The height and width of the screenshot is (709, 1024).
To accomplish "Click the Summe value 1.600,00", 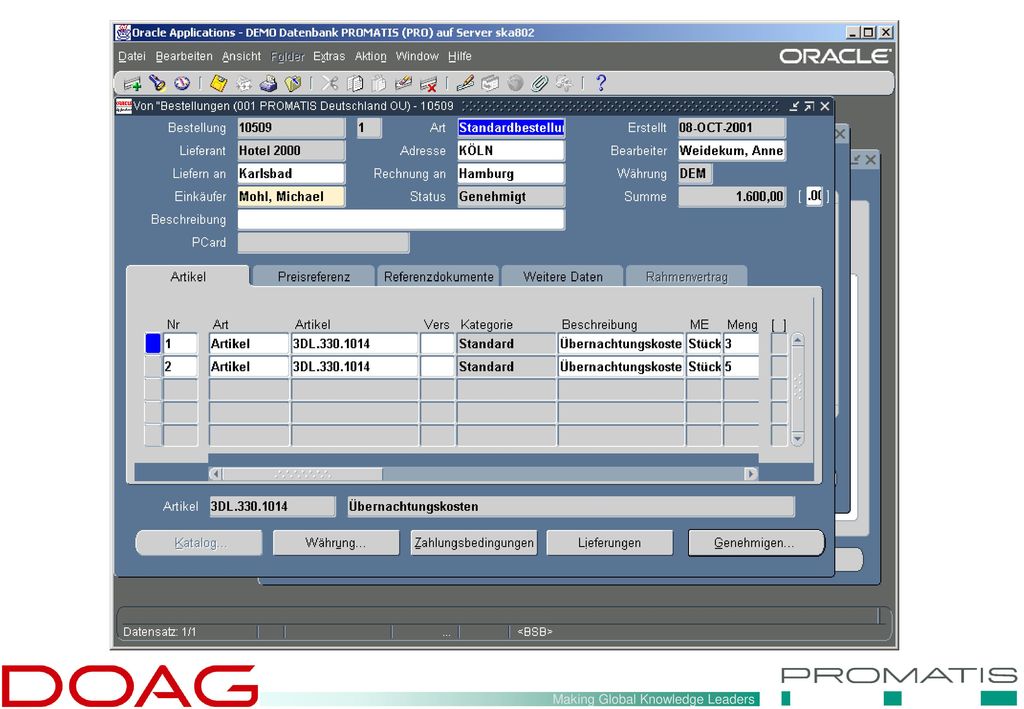I will tap(731, 196).
